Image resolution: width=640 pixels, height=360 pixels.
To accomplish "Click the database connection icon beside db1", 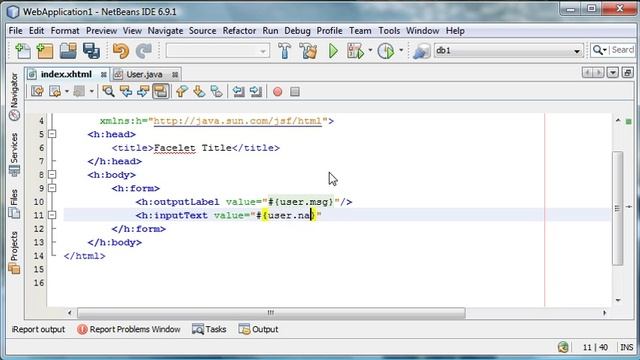I will click(421, 51).
